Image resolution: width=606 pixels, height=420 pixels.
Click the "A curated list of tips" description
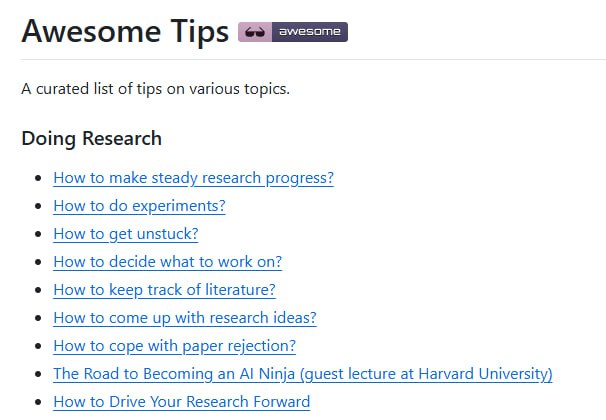pos(155,89)
